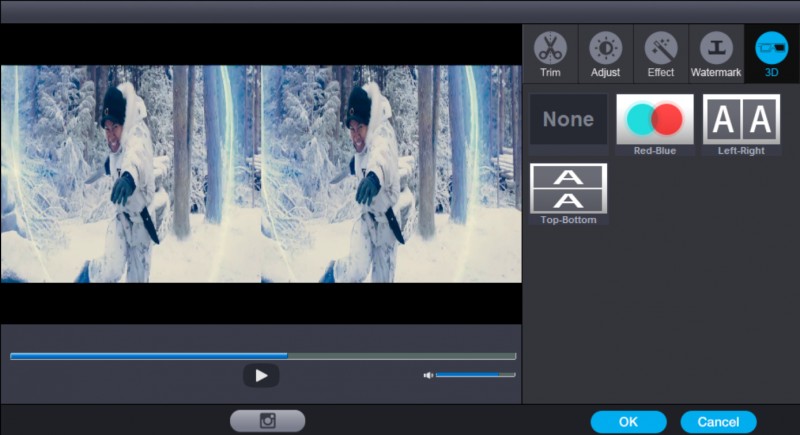Viewport: 800px width, 435px height.
Task: Mute audio using the speaker icon
Action: tap(428, 375)
